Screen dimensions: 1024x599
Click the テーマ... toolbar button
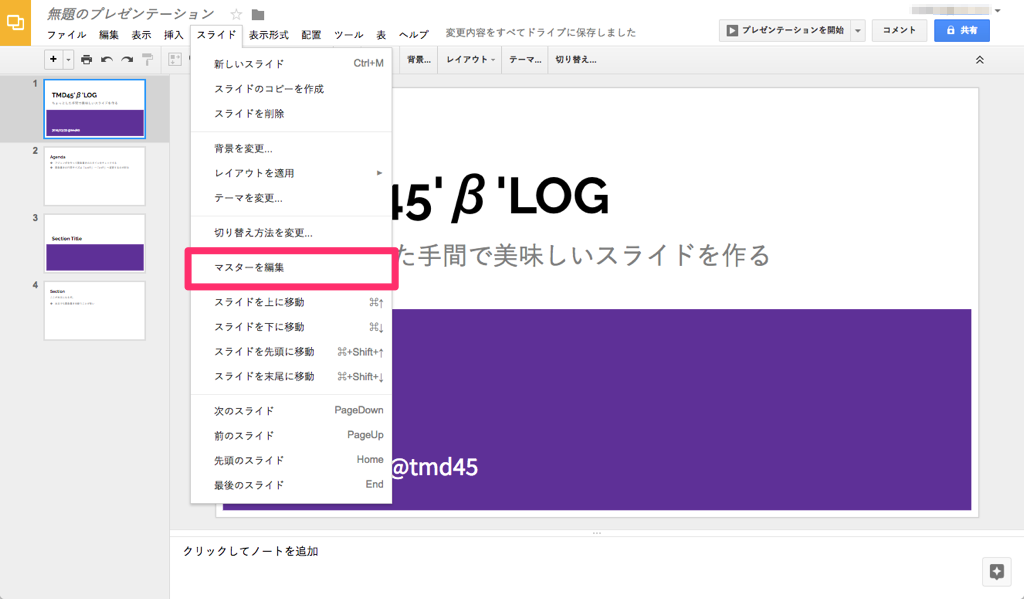coord(525,59)
